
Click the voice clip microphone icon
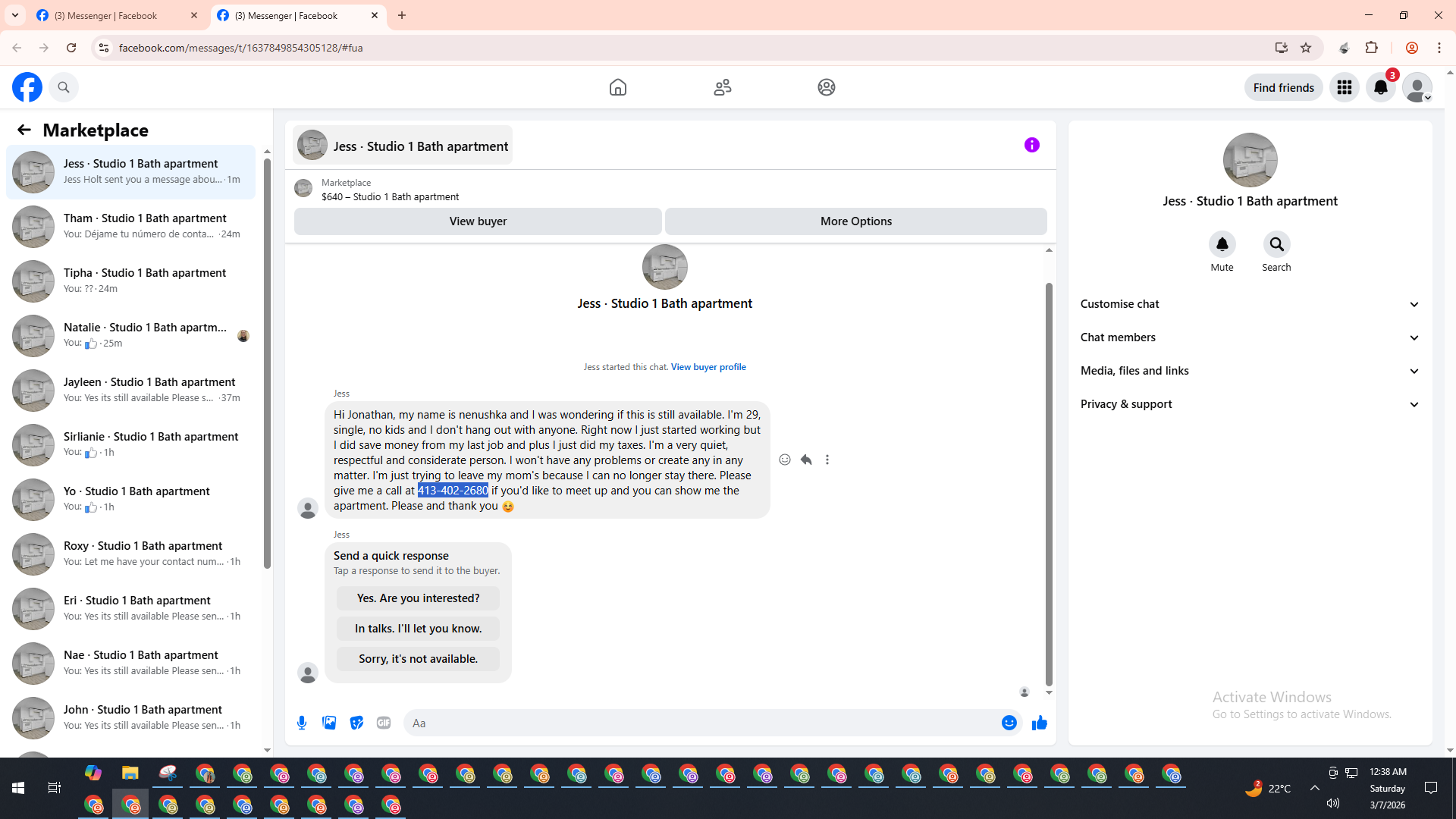click(x=302, y=723)
